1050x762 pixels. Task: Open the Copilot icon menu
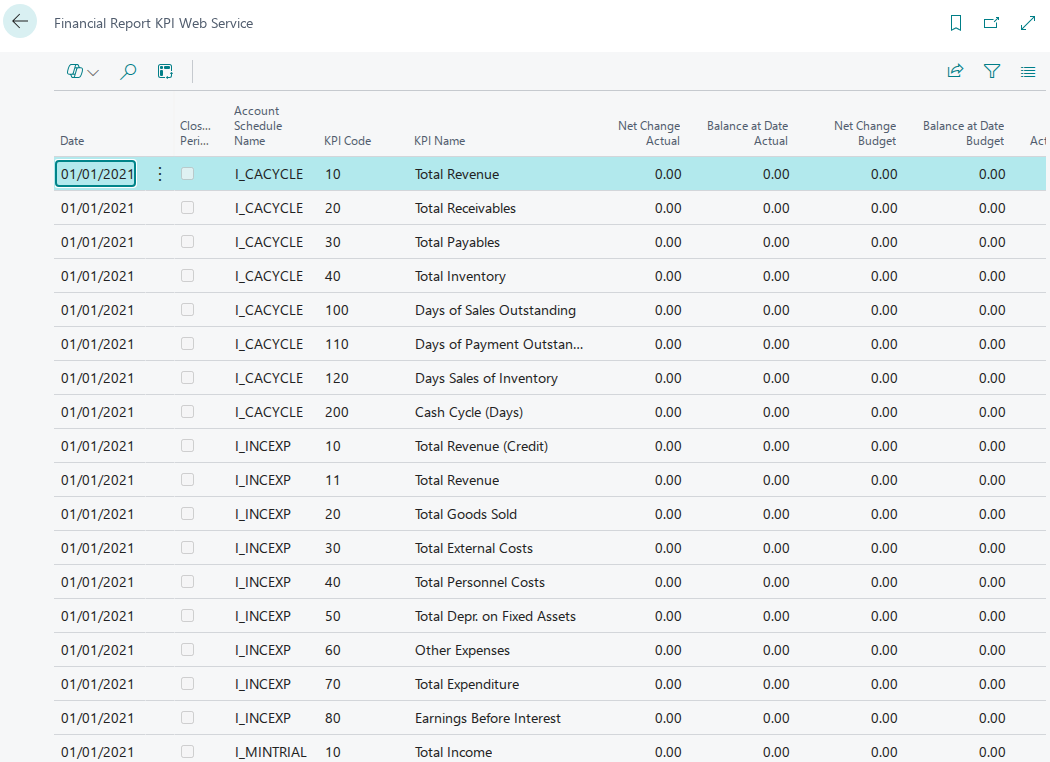tap(82, 72)
